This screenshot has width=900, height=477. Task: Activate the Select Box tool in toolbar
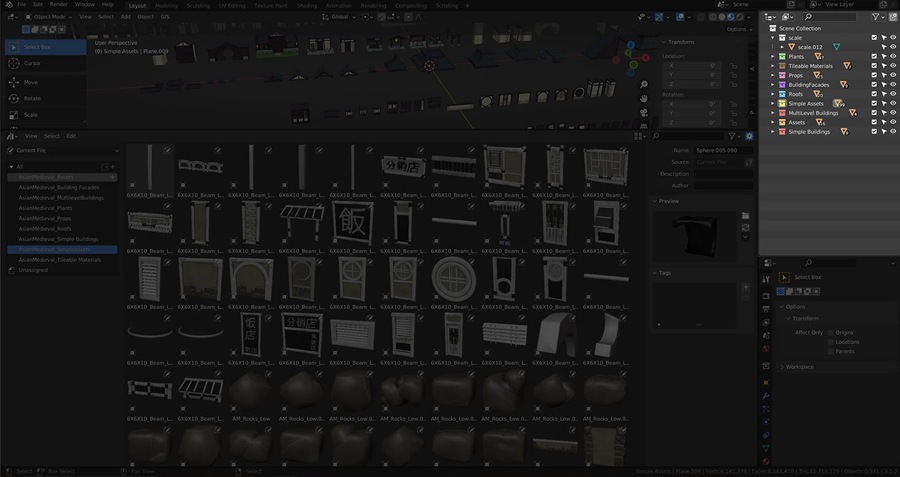pyautogui.click(x=46, y=47)
